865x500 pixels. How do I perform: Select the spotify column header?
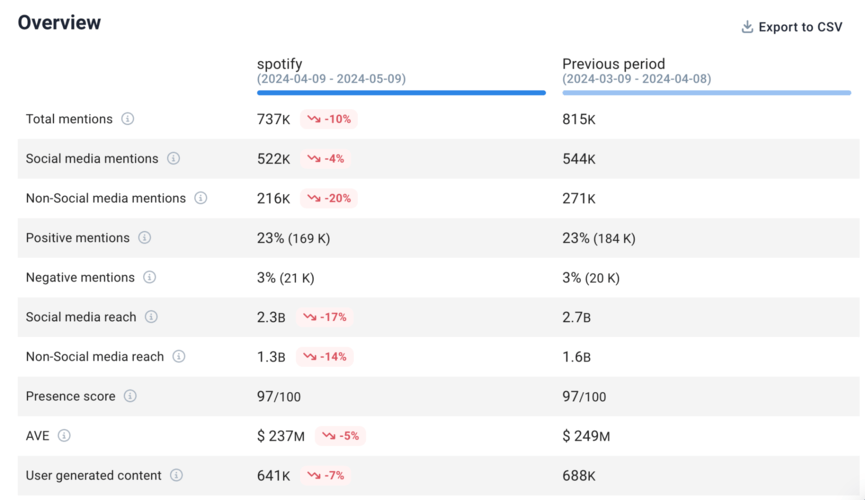pyautogui.click(x=280, y=64)
